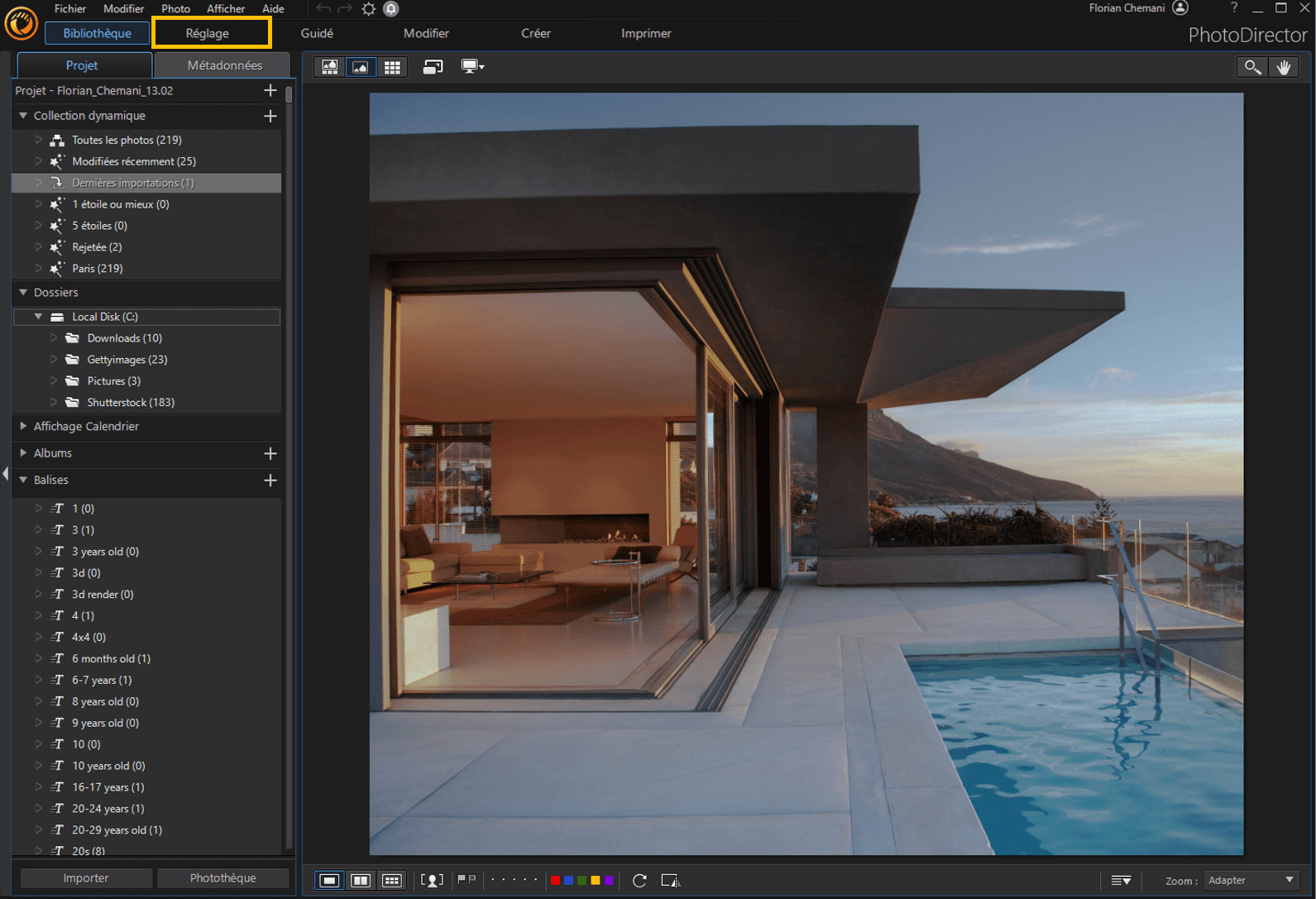Select the pan hand tool
This screenshot has width=1316, height=899.
pos(1283,67)
